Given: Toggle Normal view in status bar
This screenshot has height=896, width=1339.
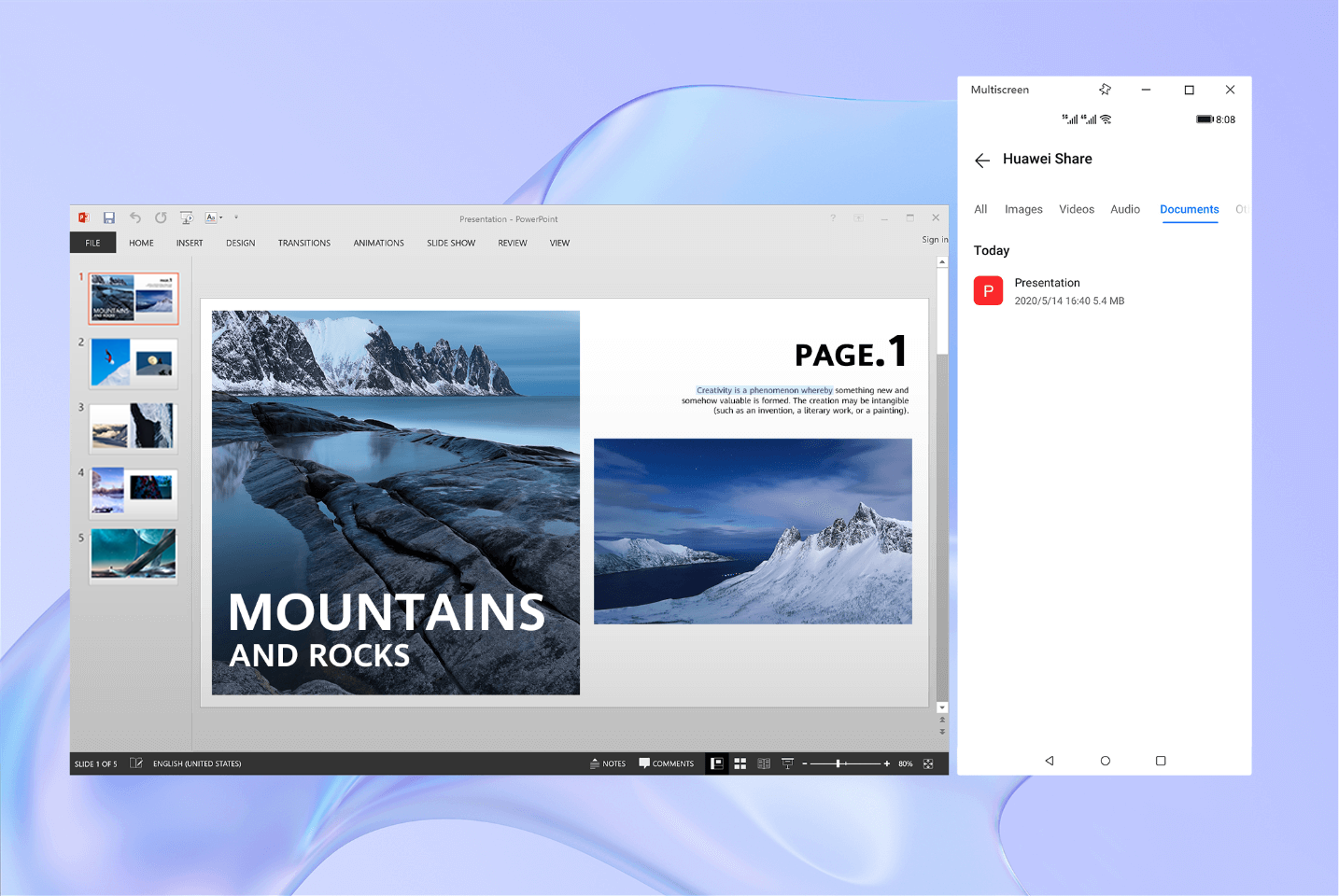Looking at the screenshot, I should point(717,763).
